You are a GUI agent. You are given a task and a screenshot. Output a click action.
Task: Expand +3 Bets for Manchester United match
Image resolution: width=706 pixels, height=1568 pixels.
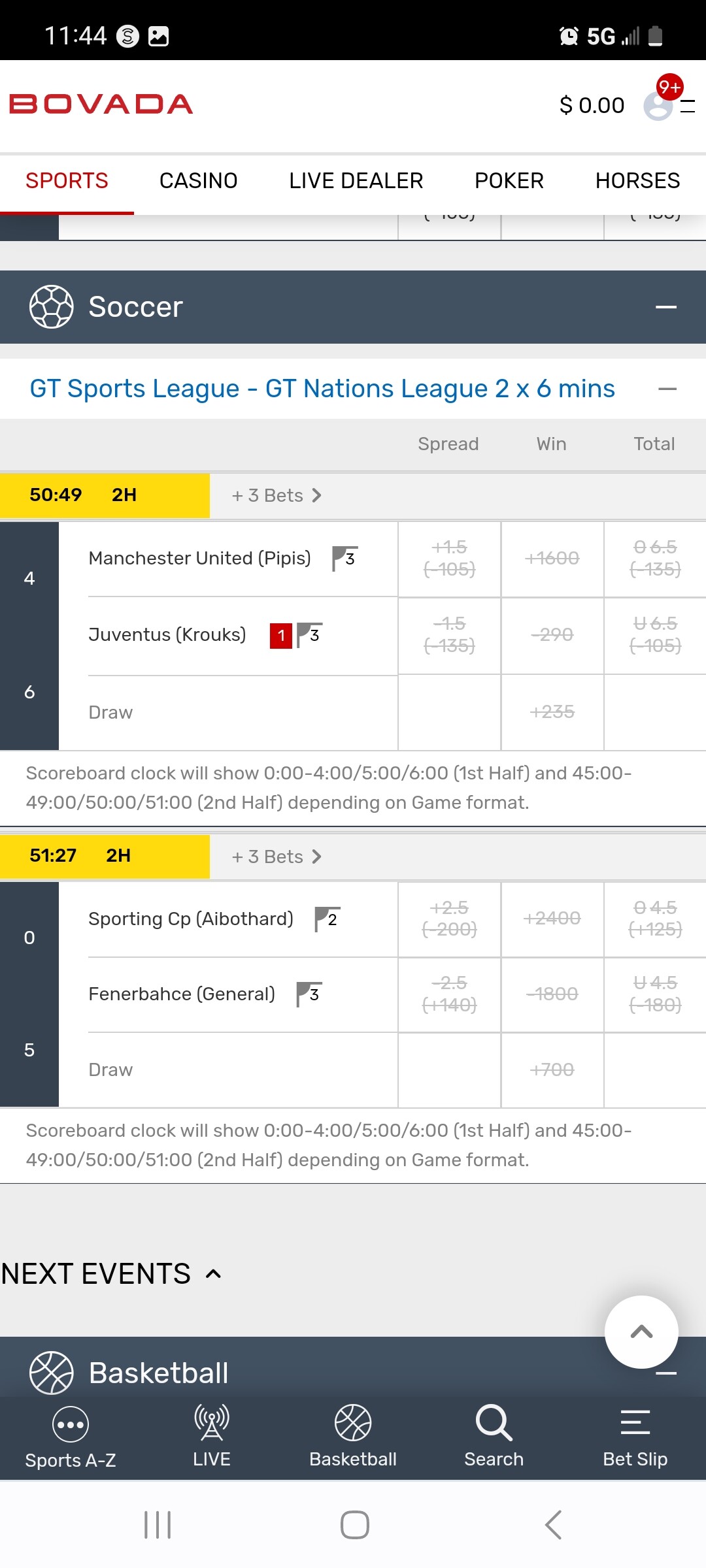[277, 496]
